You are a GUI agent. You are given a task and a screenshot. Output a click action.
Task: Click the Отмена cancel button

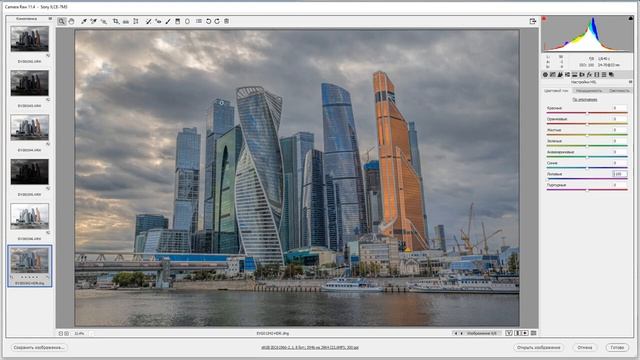[x=584, y=347]
